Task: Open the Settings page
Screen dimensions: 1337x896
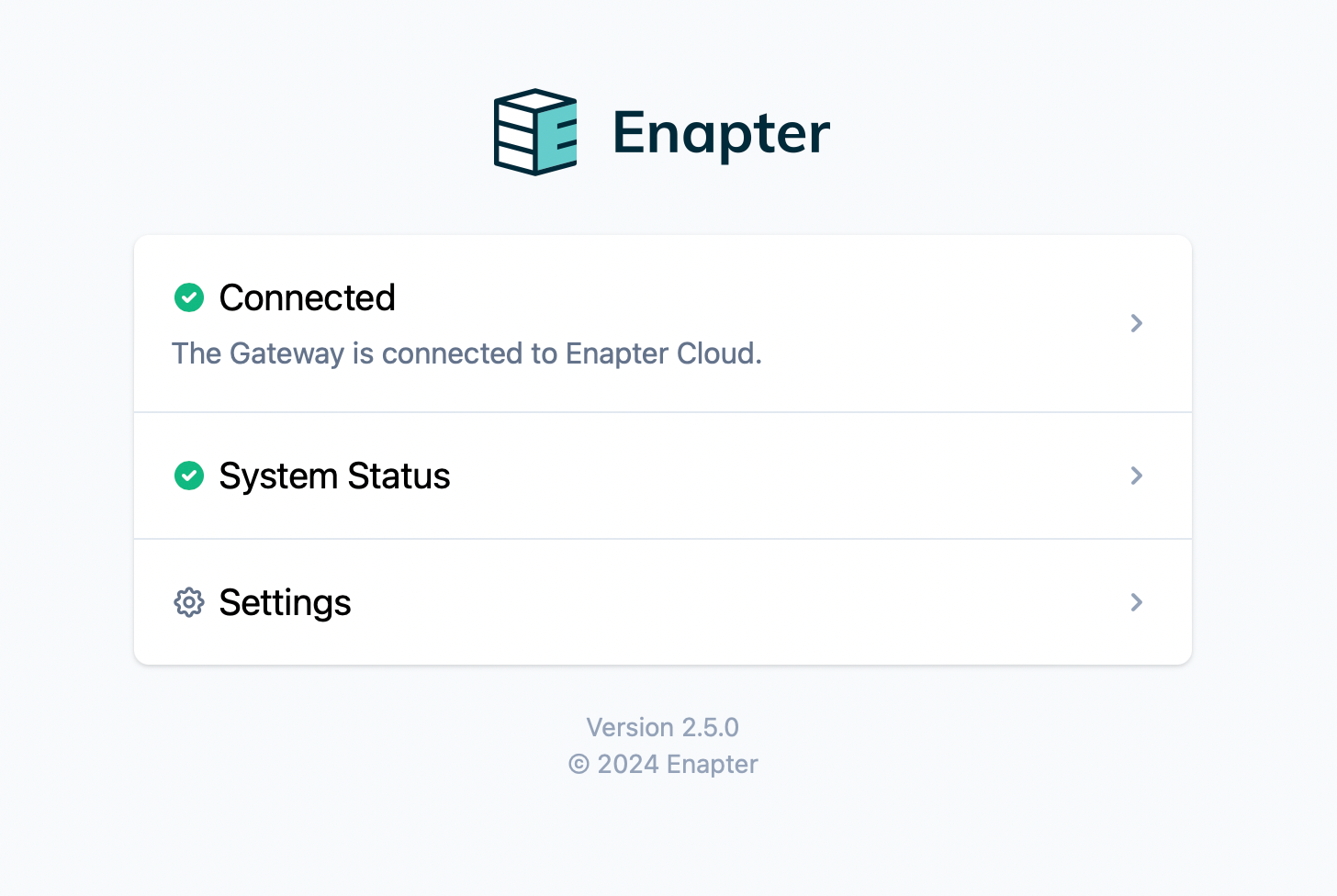Action: (x=661, y=602)
